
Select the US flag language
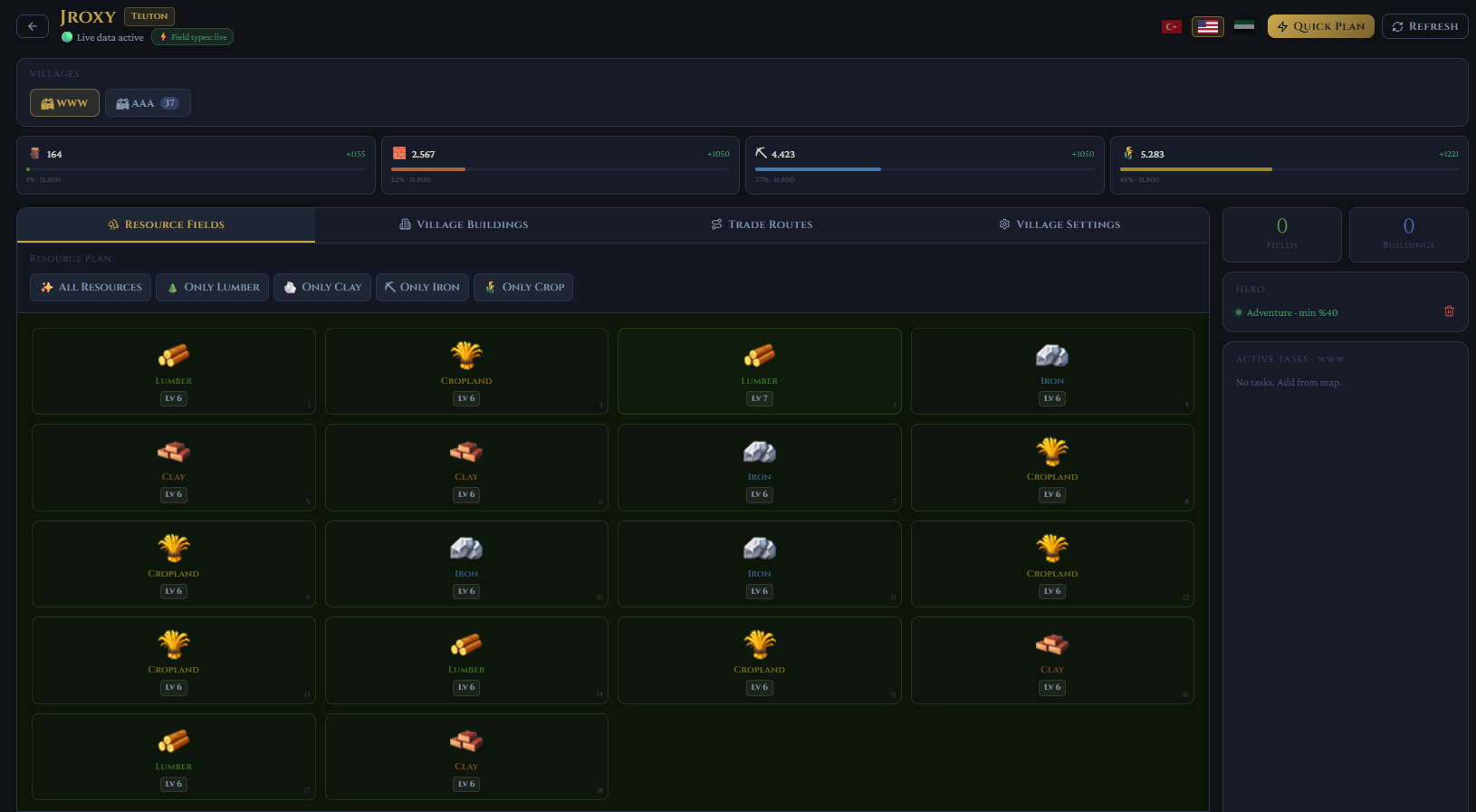click(x=1208, y=26)
